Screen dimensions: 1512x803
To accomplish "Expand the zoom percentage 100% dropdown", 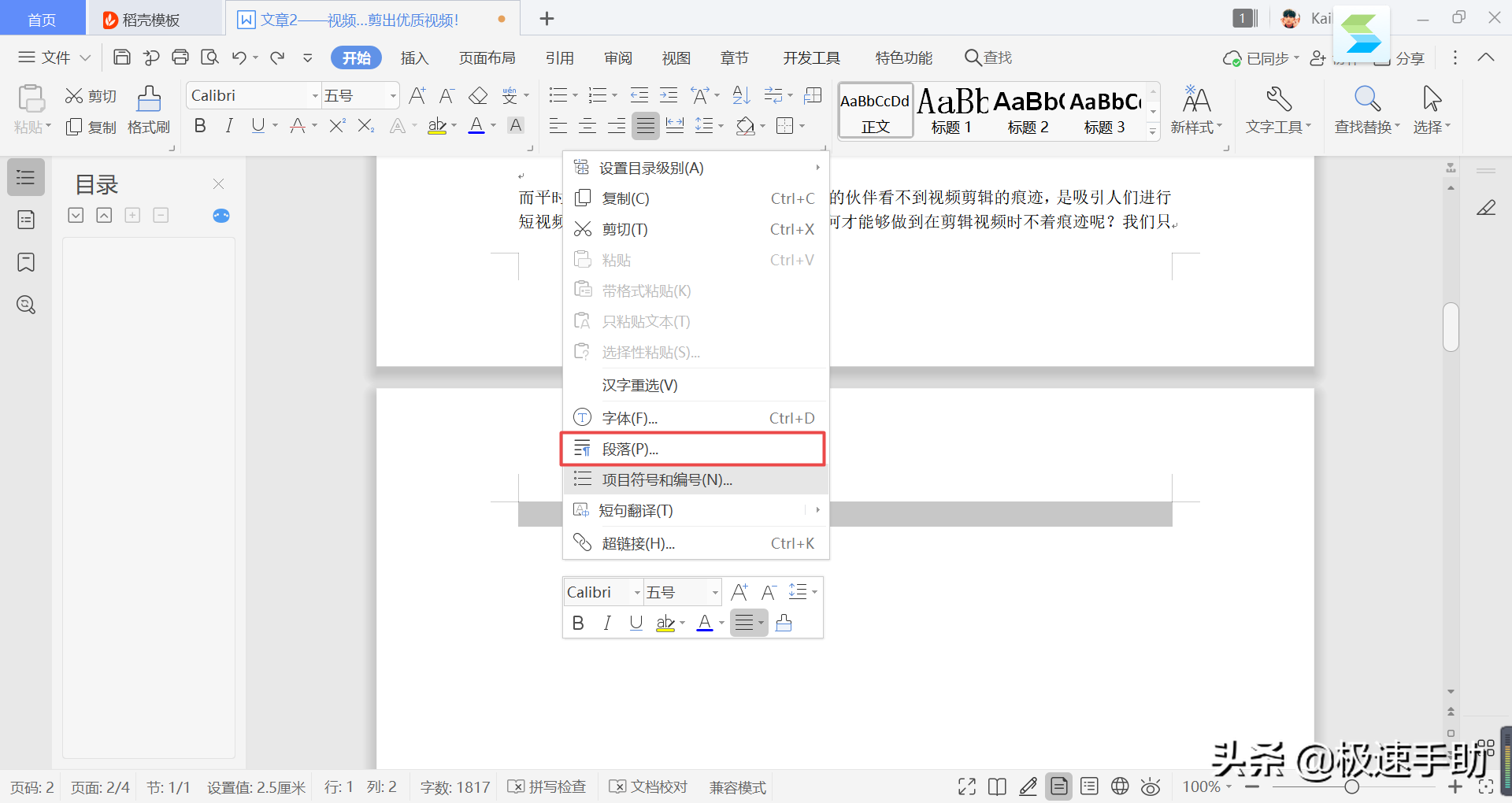I will (x=1228, y=786).
